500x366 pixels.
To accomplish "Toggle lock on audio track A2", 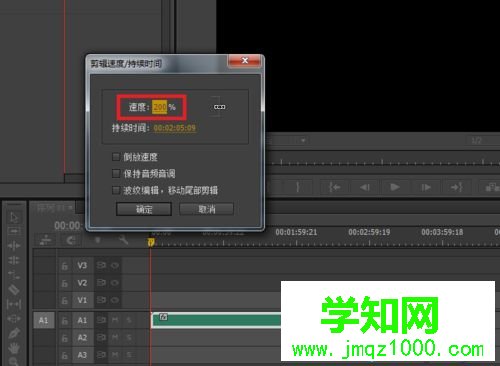I will coord(65,338).
